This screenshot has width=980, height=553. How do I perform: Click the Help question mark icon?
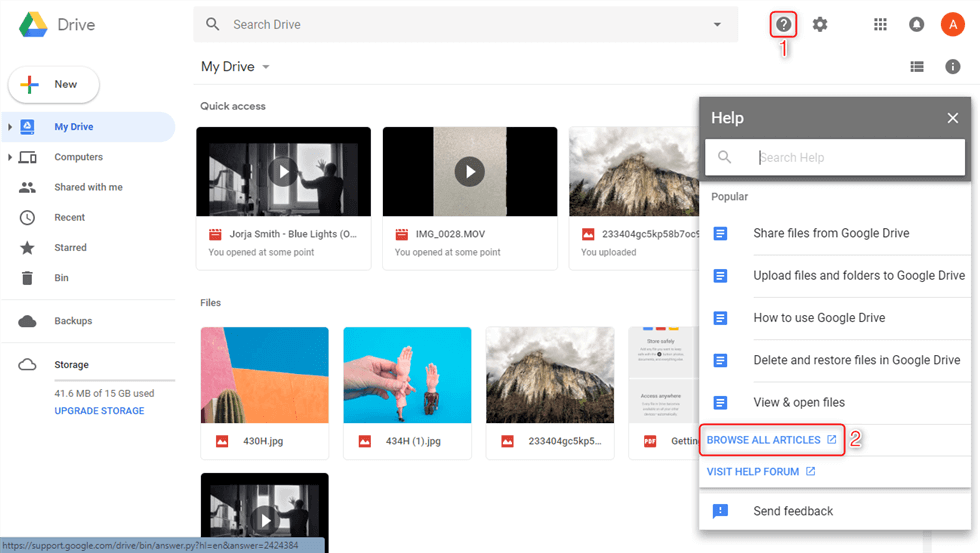tap(784, 24)
